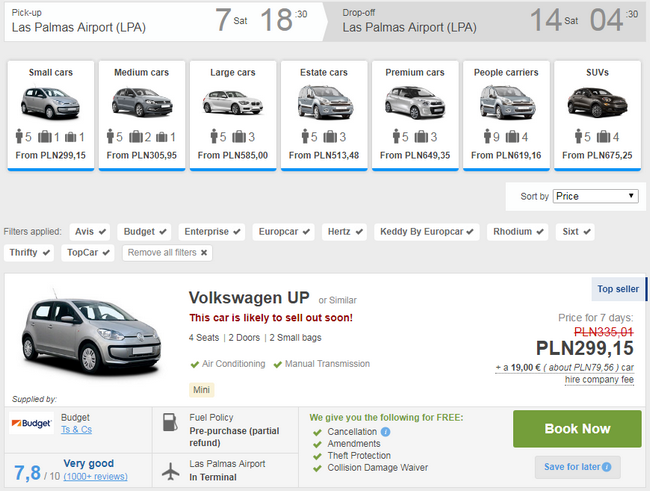Select the People carriers category
650x491 pixels.
click(506, 115)
